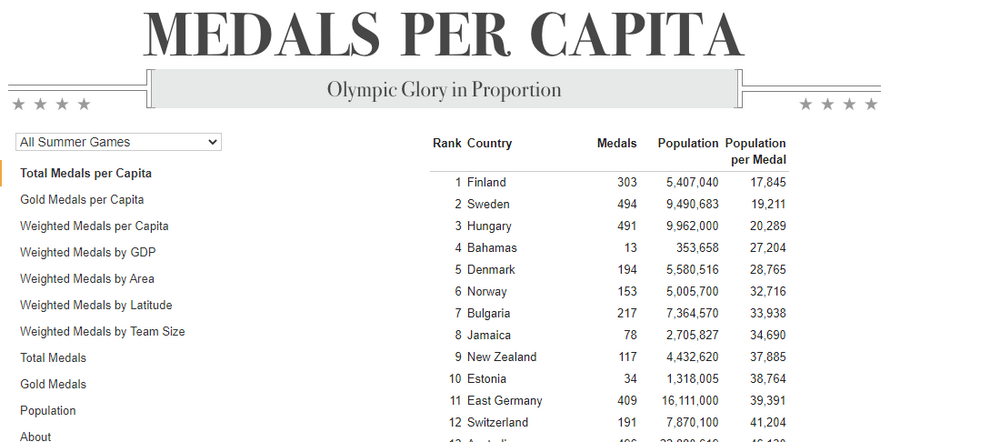Image resolution: width=1000 pixels, height=442 pixels.
Task: Open Weighted Medals by GDP page
Action: [x=88, y=253]
